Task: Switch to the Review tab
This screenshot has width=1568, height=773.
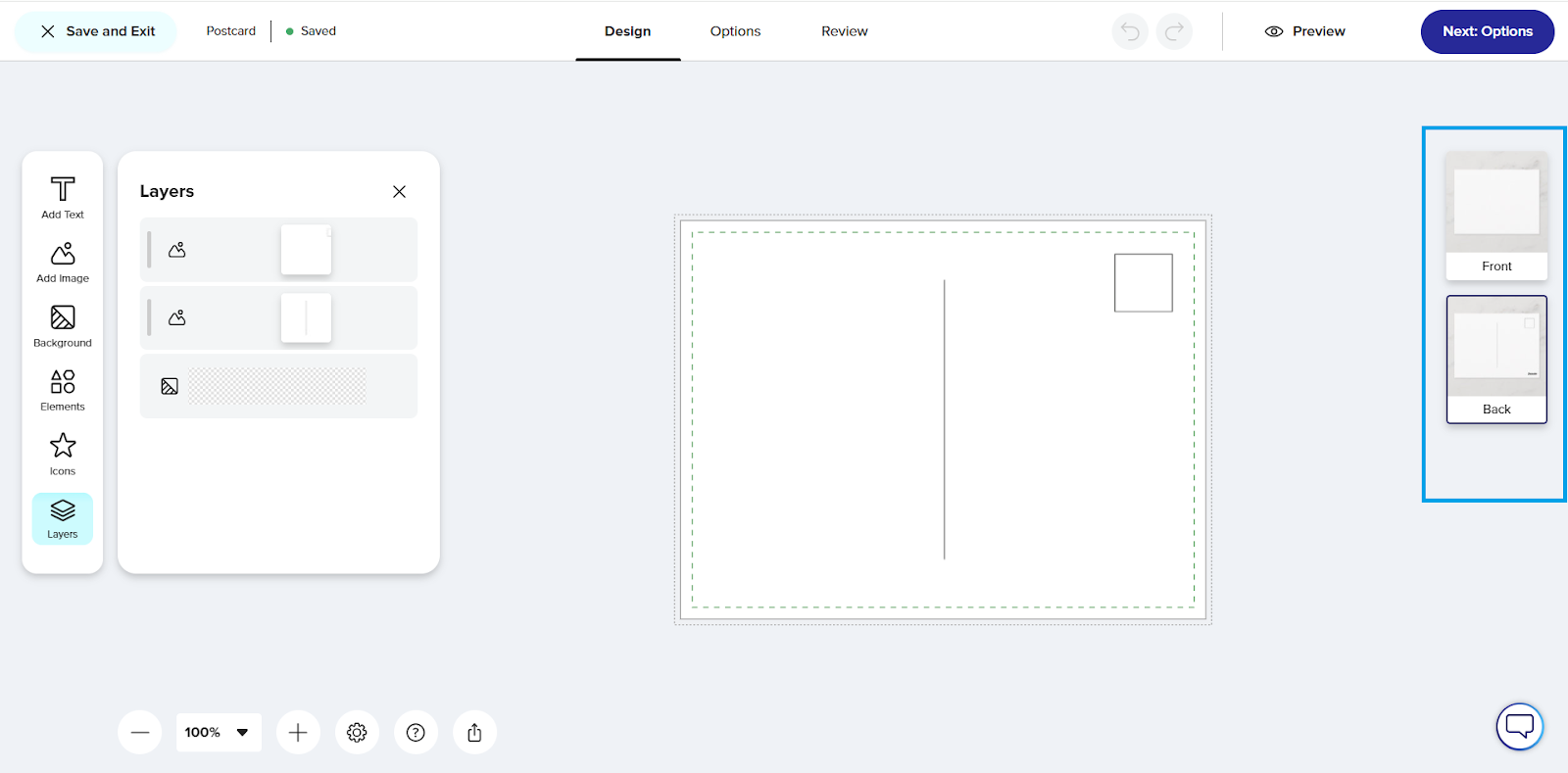Action: (x=844, y=31)
